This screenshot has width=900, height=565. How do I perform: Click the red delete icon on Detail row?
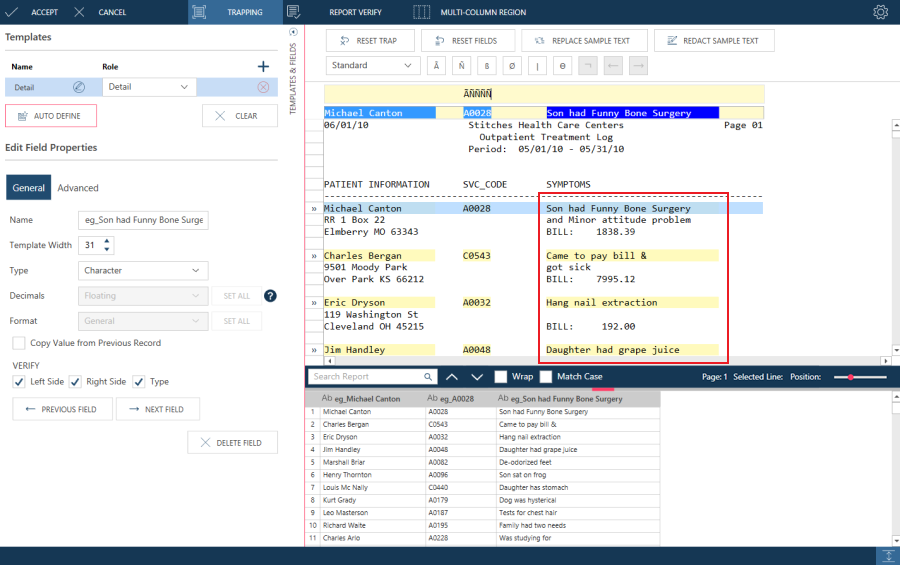pos(263,87)
